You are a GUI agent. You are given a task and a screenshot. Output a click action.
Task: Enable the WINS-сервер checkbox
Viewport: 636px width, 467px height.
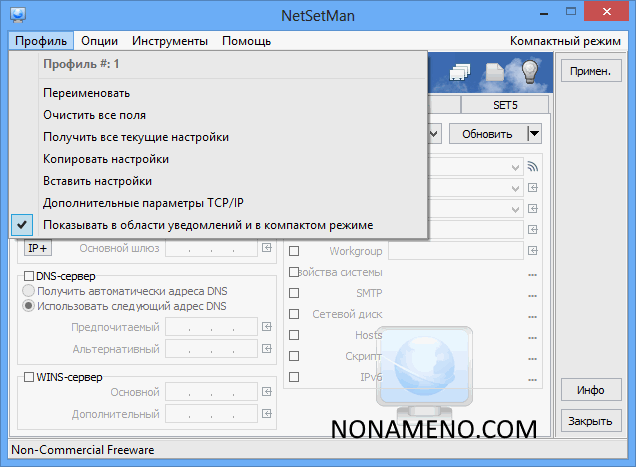(x=29, y=377)
